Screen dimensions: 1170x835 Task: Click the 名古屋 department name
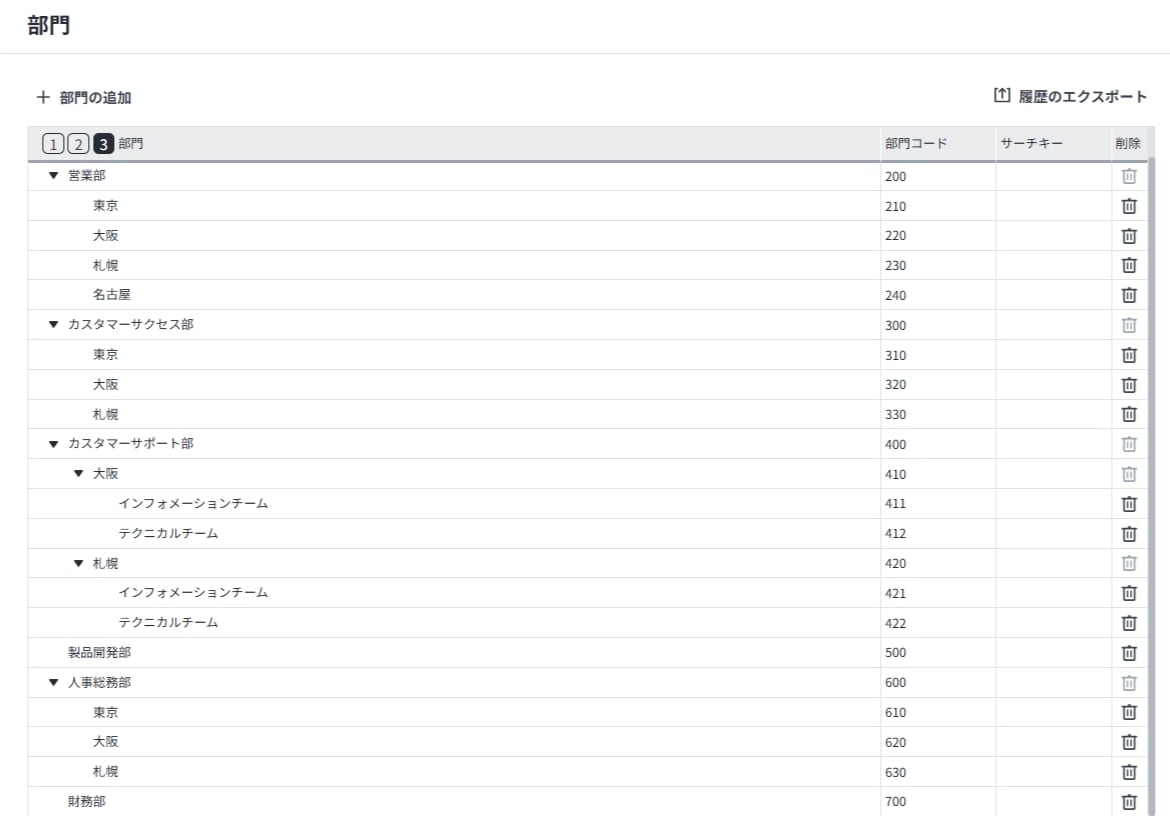click(112, 295)
